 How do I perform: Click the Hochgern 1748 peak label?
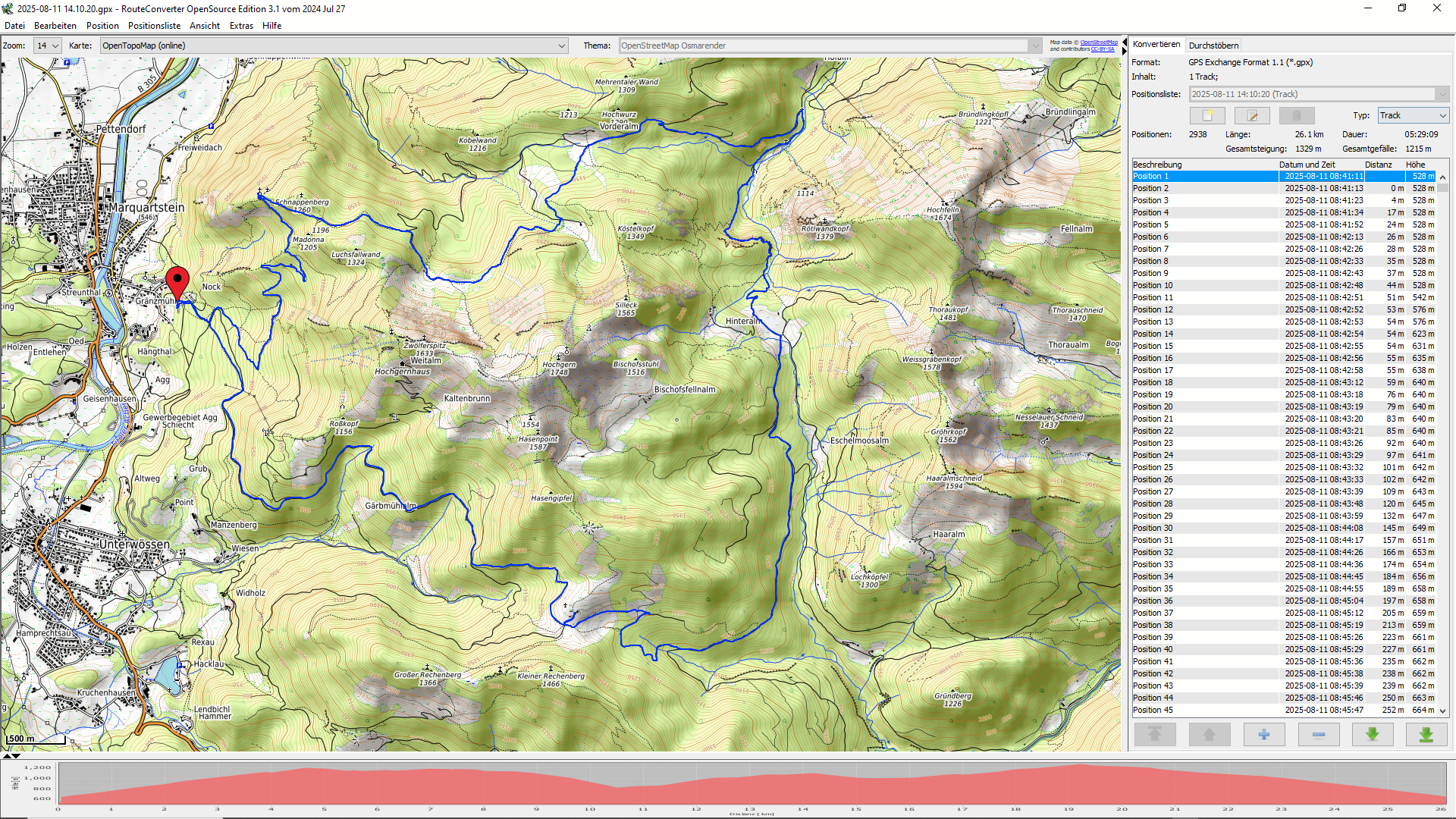pyautogui.click(x=559, y=368)
